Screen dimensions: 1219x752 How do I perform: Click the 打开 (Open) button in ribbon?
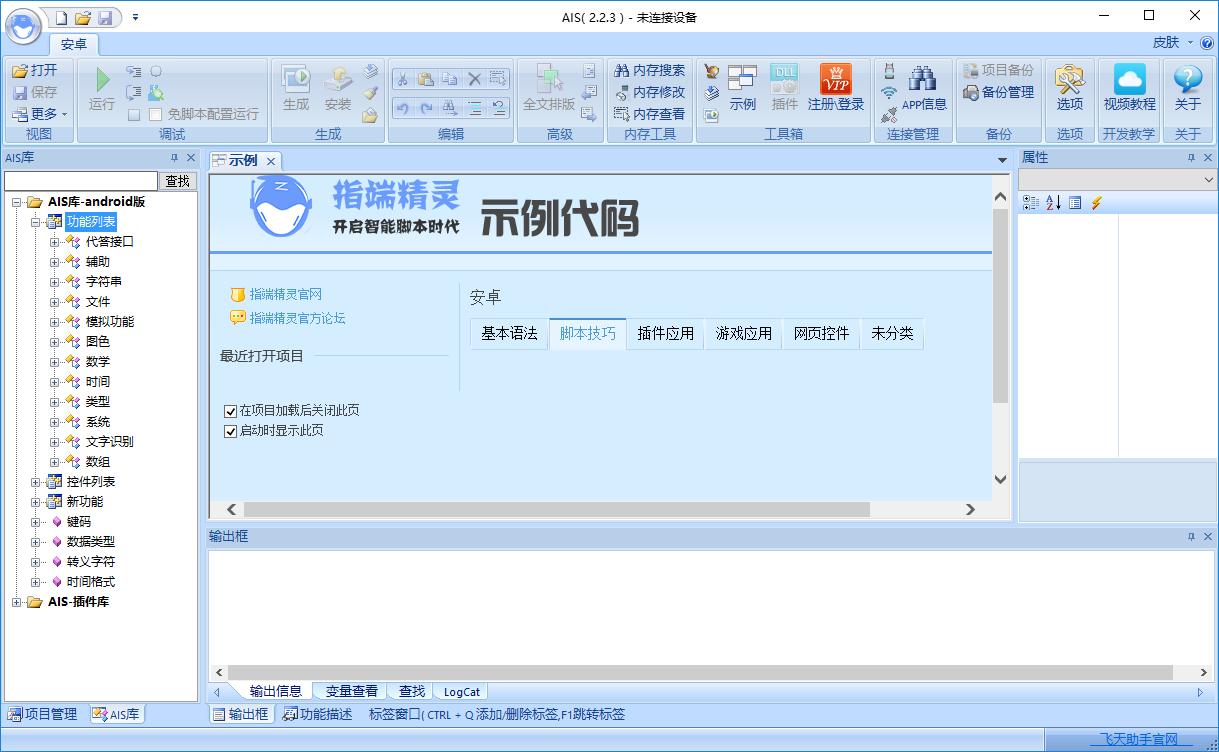pyautogui.click(x=35, y=70)
